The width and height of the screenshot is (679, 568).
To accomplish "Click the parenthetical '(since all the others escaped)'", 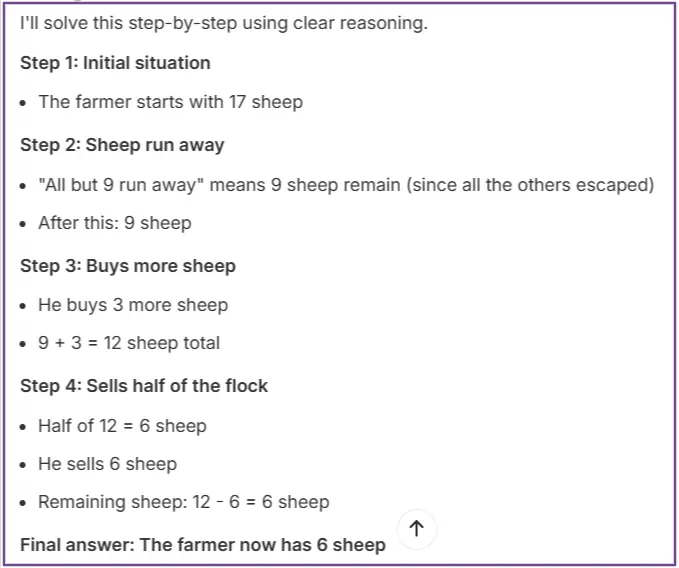I will coord(533,185).
